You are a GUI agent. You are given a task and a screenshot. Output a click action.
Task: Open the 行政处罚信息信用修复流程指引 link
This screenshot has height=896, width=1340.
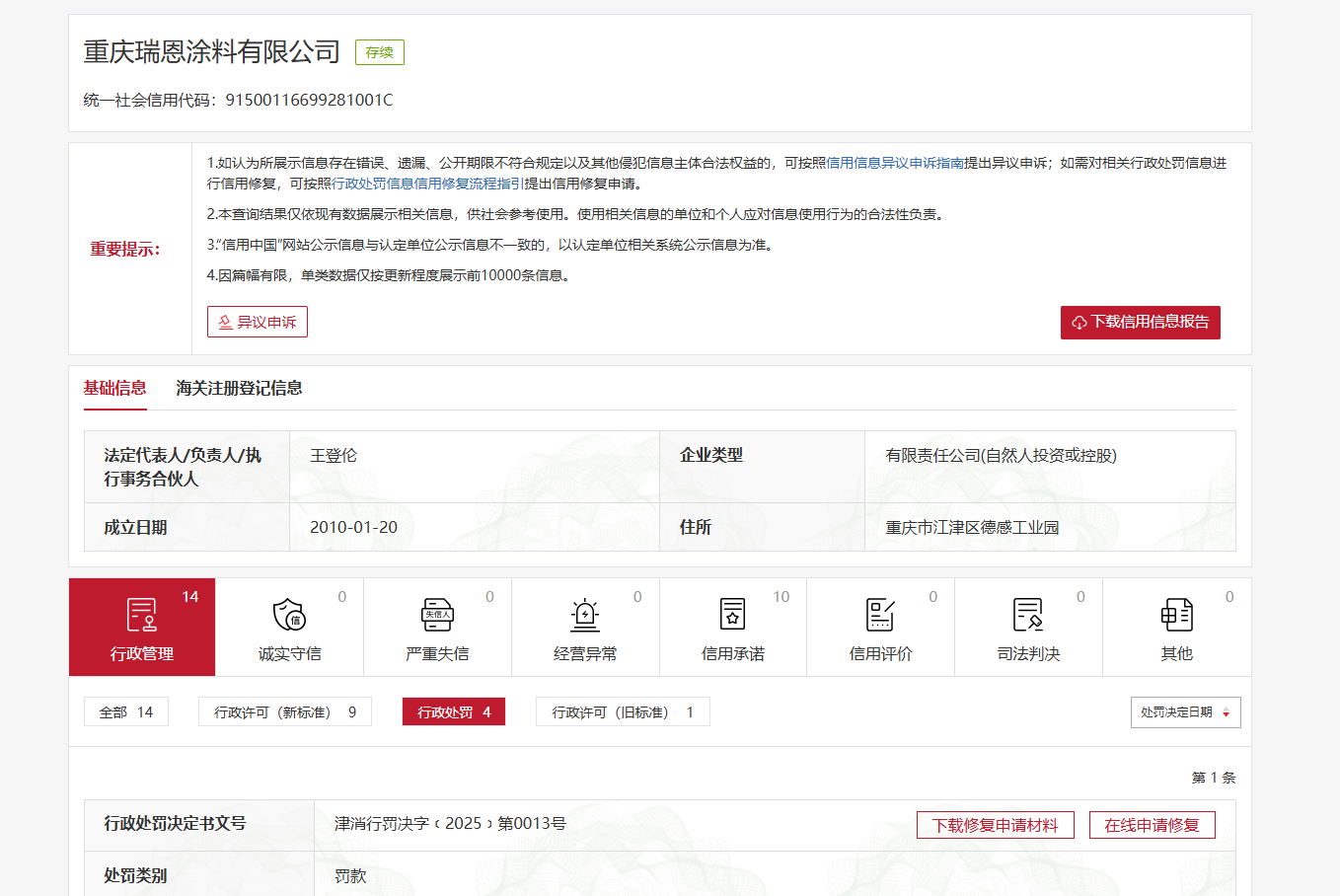427,184
